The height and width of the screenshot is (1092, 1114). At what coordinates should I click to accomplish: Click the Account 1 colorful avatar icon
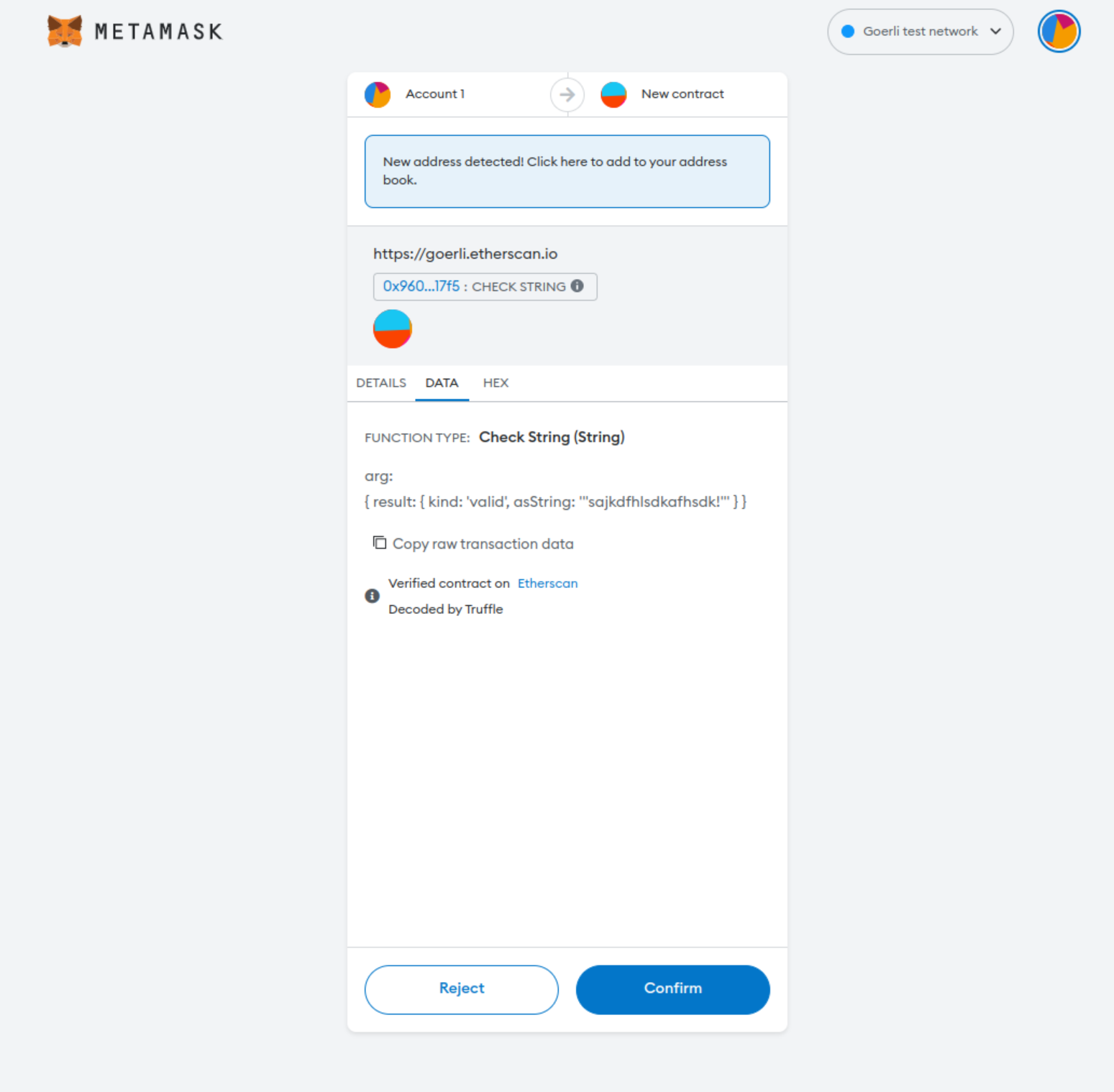coord(377,94)
